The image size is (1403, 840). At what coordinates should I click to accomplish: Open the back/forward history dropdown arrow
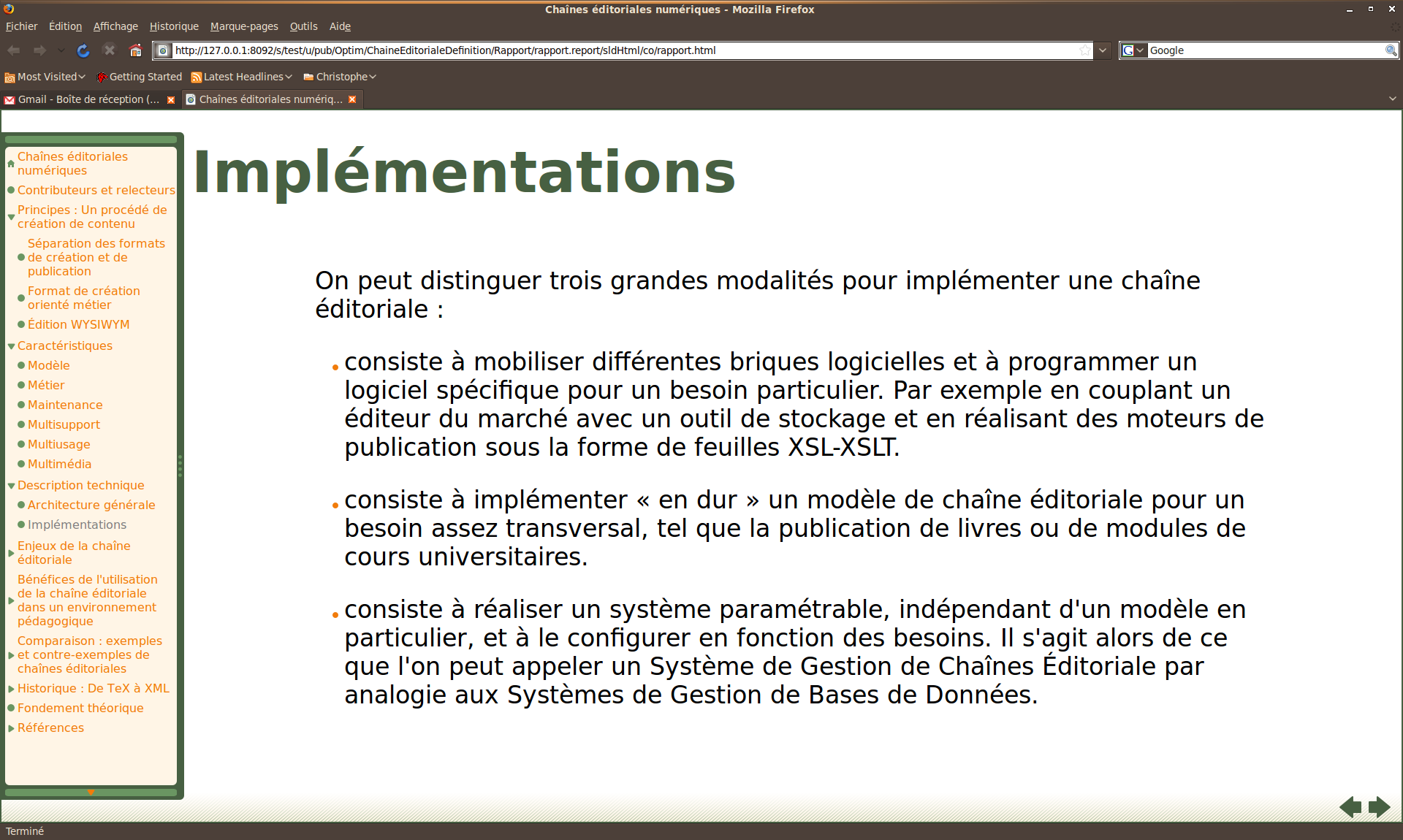pyautogui.click(x=61, y=50)
